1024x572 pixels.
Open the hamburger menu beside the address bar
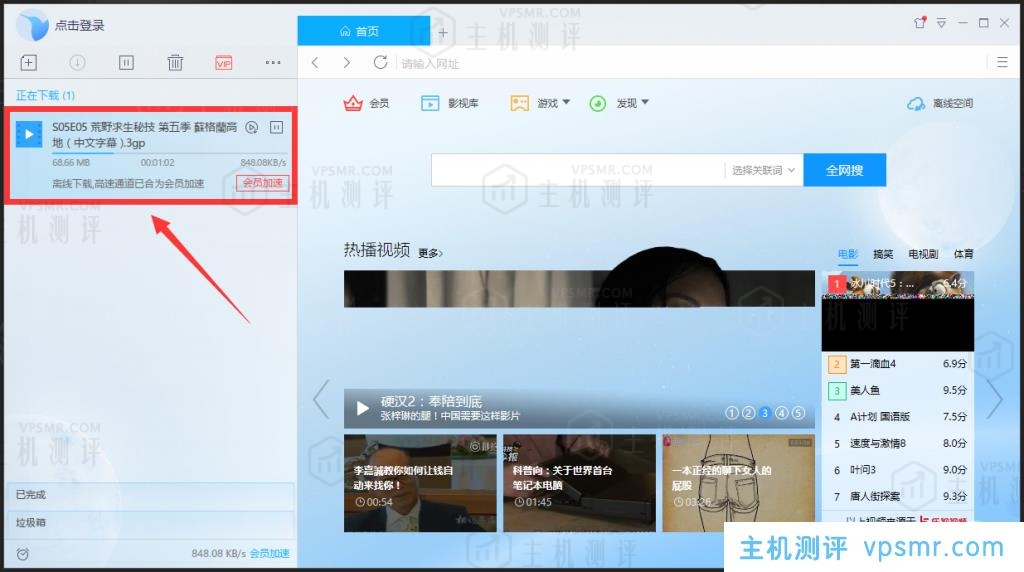tap(1002, 63)
